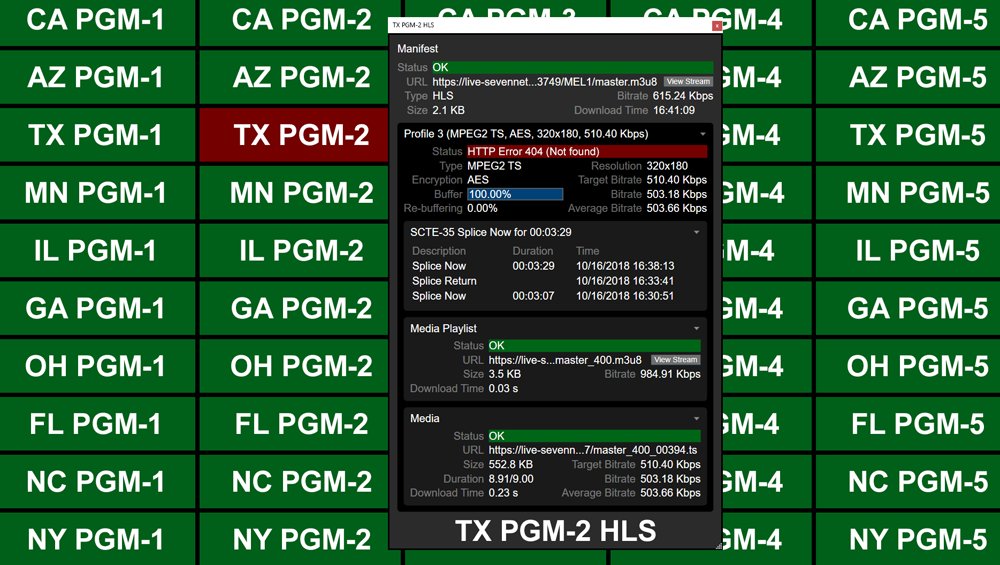Select the AZ PGM-1 tile
This screenshot has height=565, width=1000.
(x=97, y=77)
